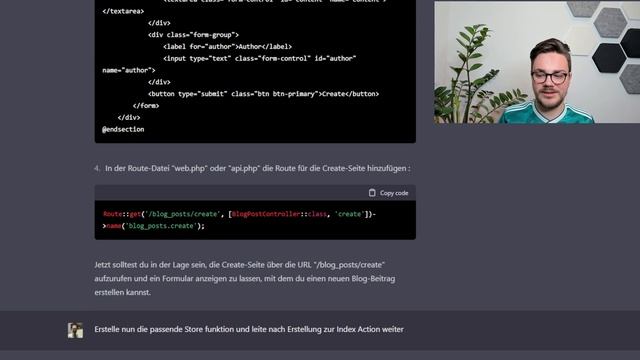The image size is (640, 360).
Task: Click the user avatar beside the prompt
Action: (76, 330)
